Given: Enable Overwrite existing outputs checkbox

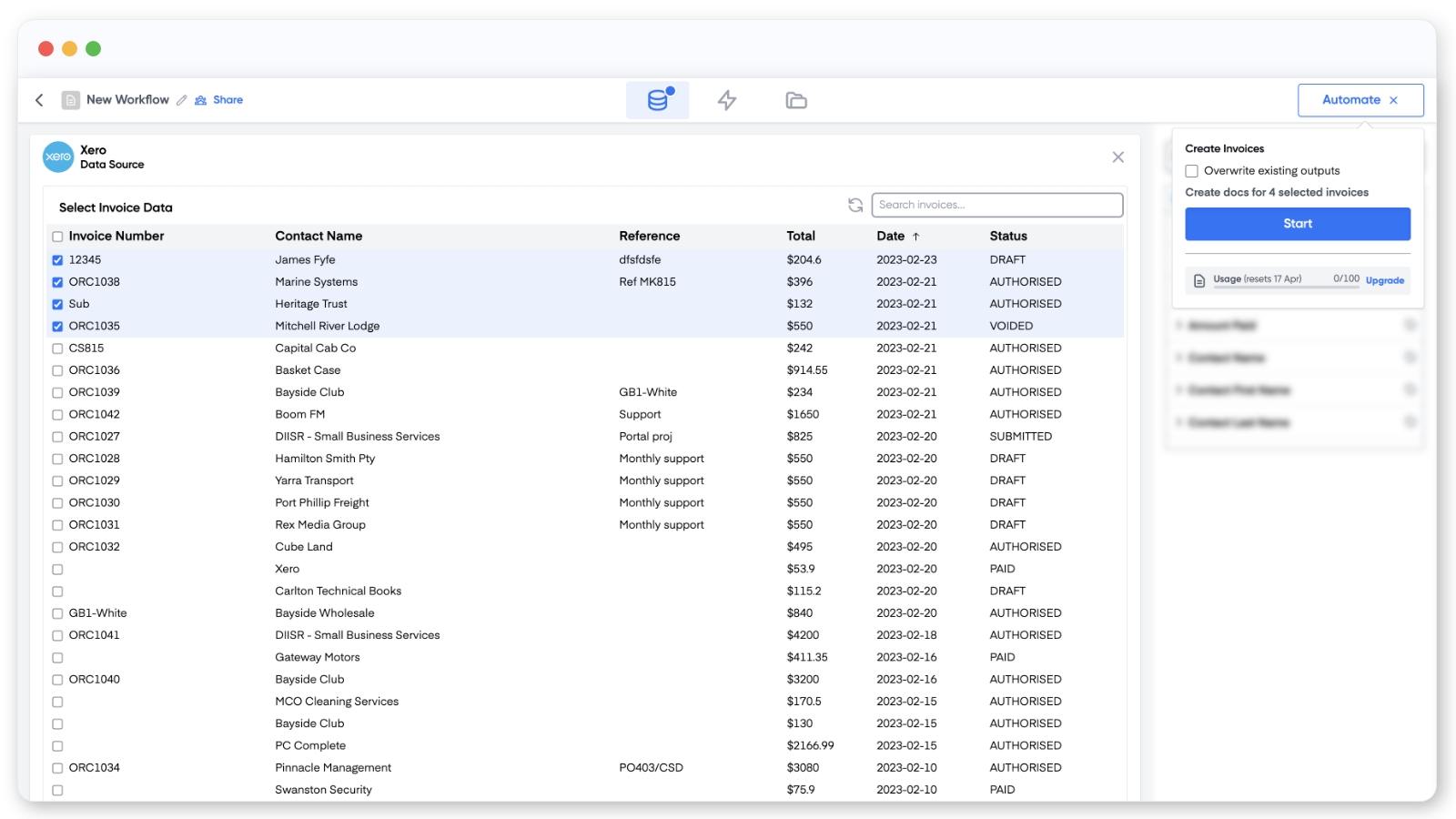Looking at the screenshot, I should (1191, 171).
